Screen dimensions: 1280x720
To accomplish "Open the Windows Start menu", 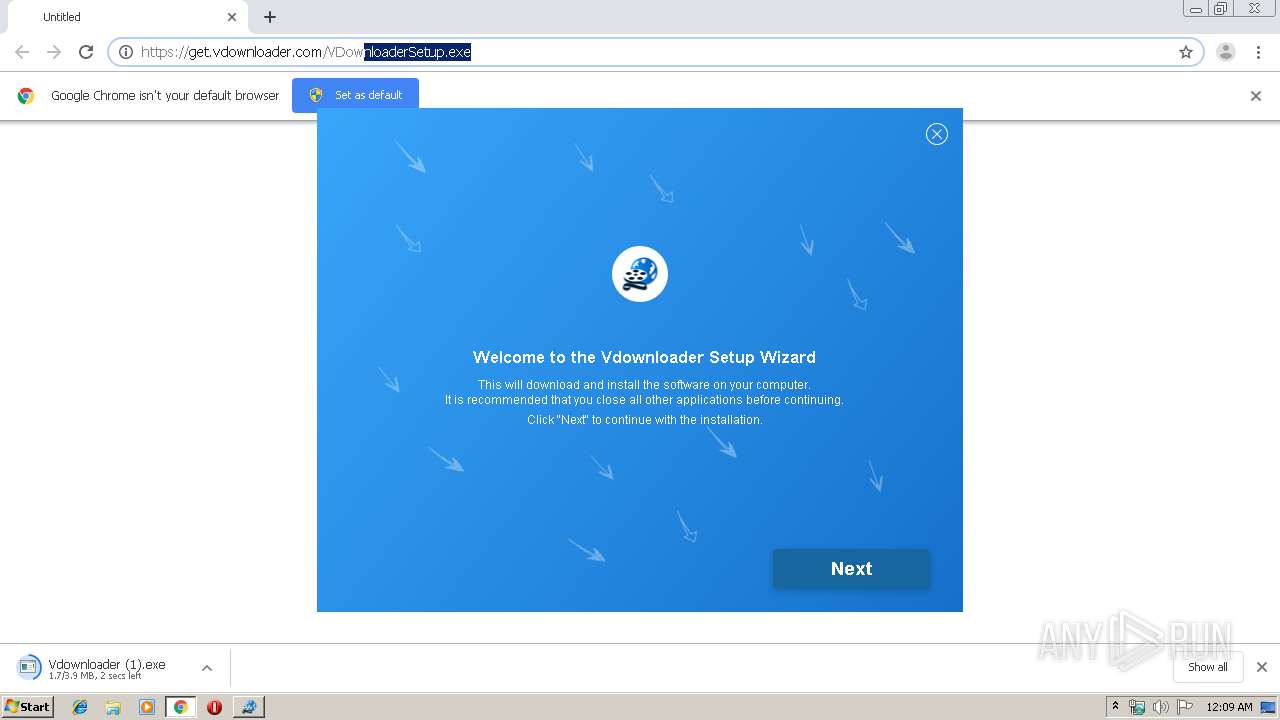I will 28,707.
